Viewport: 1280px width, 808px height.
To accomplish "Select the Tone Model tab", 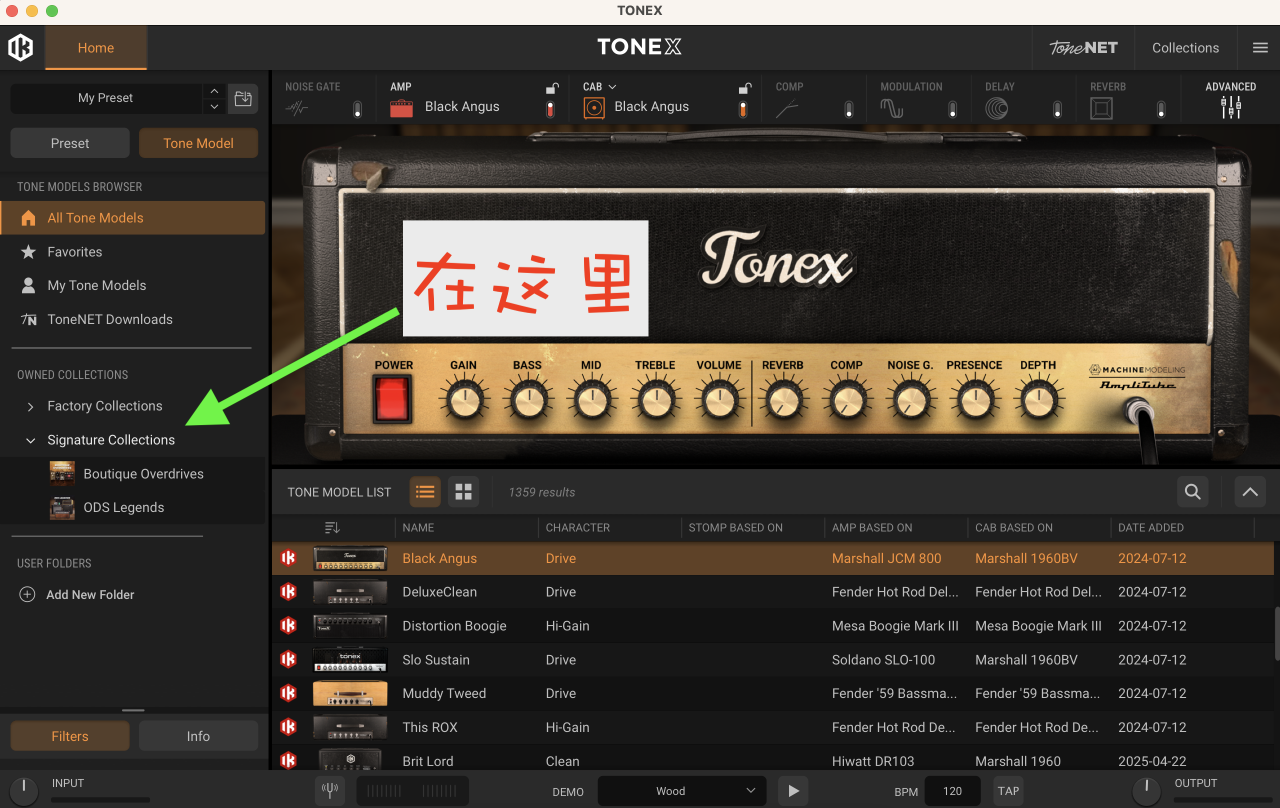I will click(198, 143).
